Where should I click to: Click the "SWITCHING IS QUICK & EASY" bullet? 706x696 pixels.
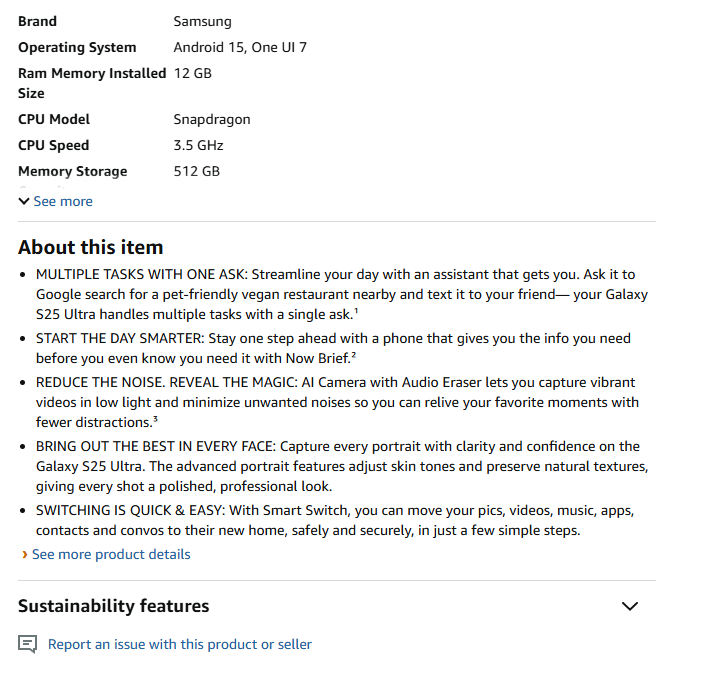pos(335,520)
